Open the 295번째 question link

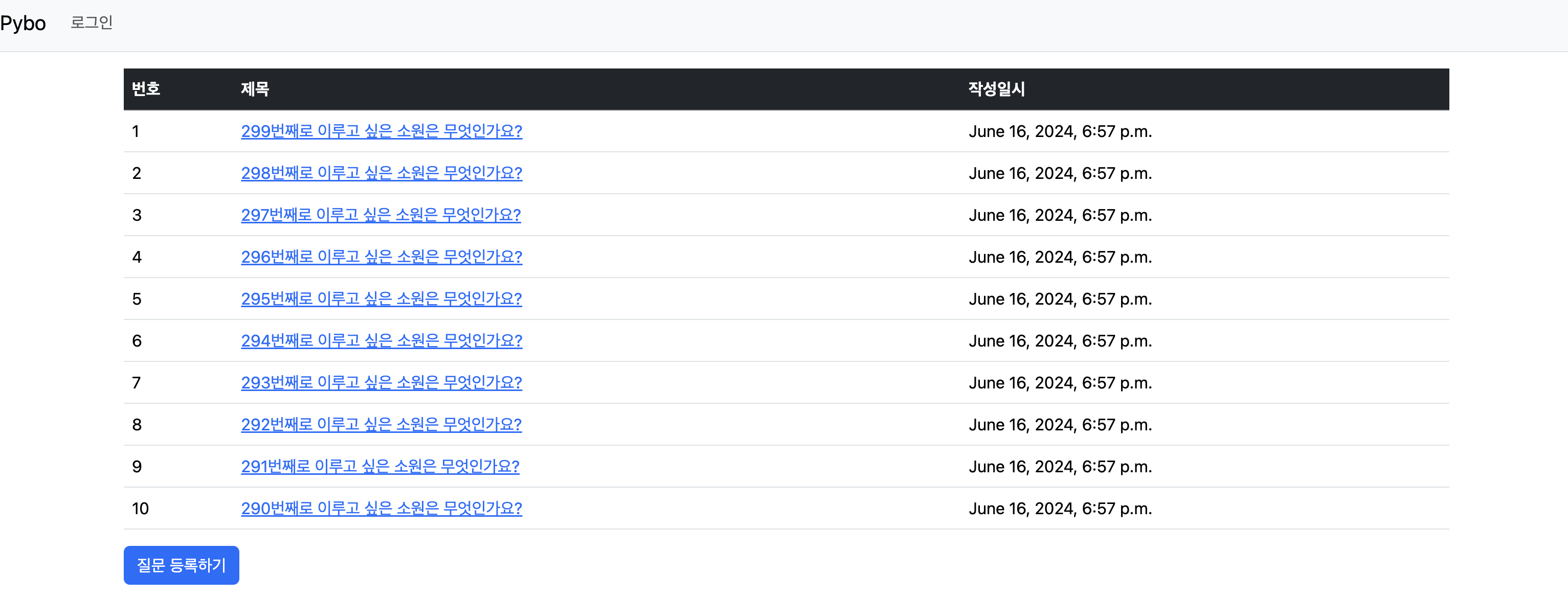(381, 299)
